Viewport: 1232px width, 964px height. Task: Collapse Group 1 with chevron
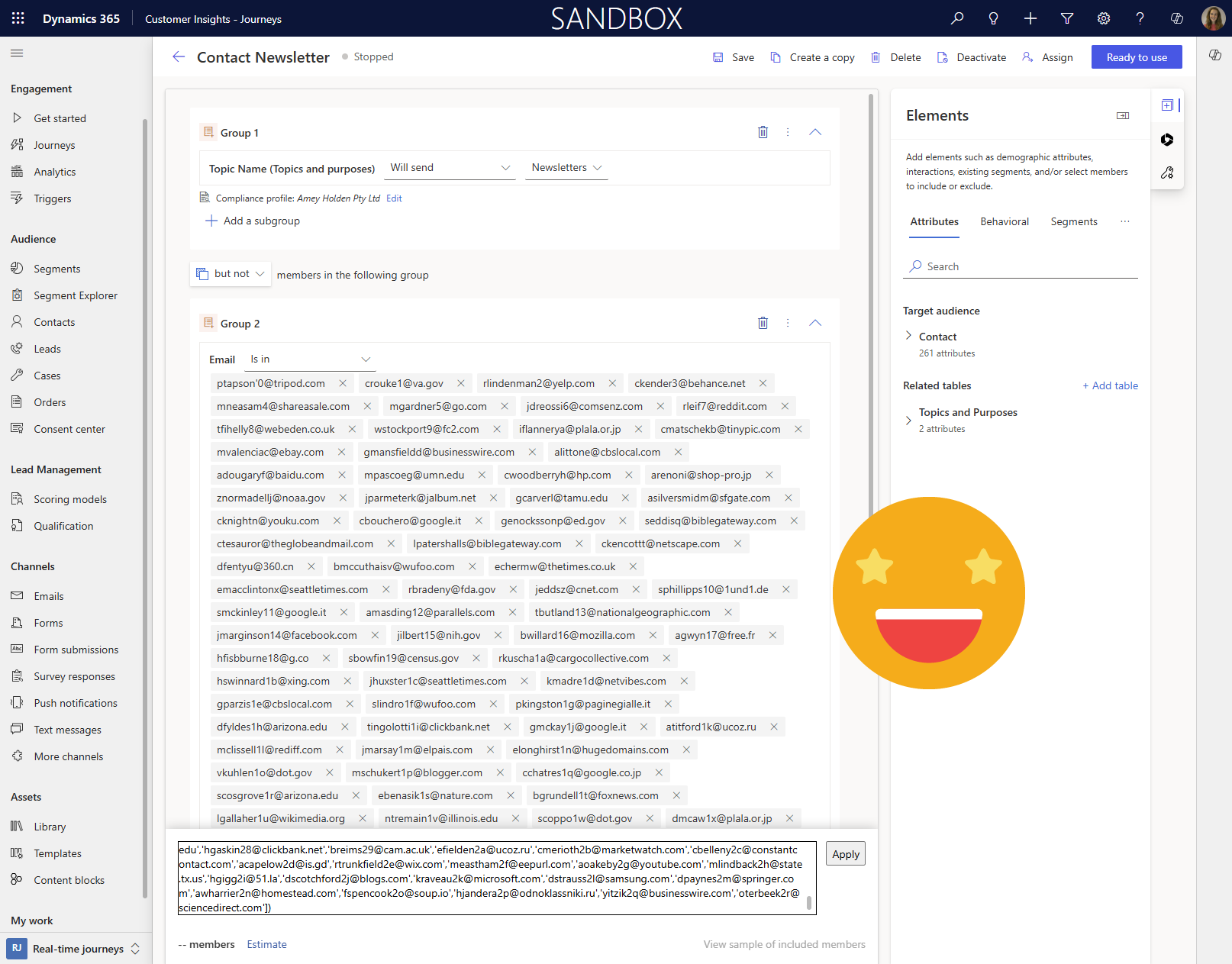click(815, 132)
